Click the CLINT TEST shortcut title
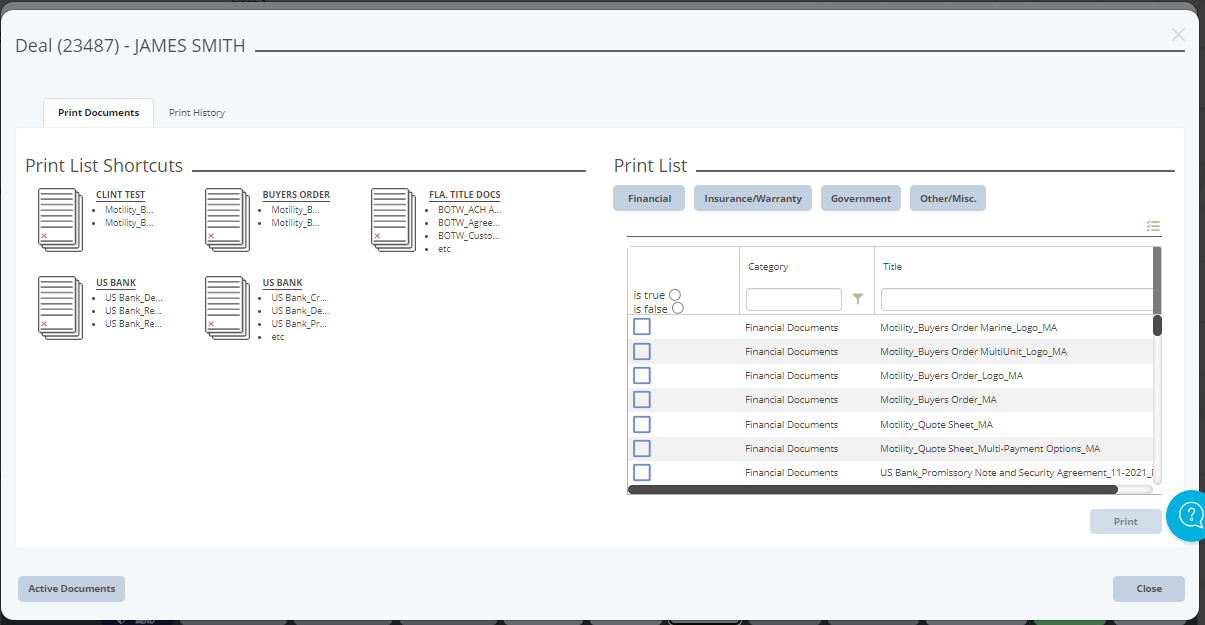This screenshot has width=1205, height=625. [120, 195]
